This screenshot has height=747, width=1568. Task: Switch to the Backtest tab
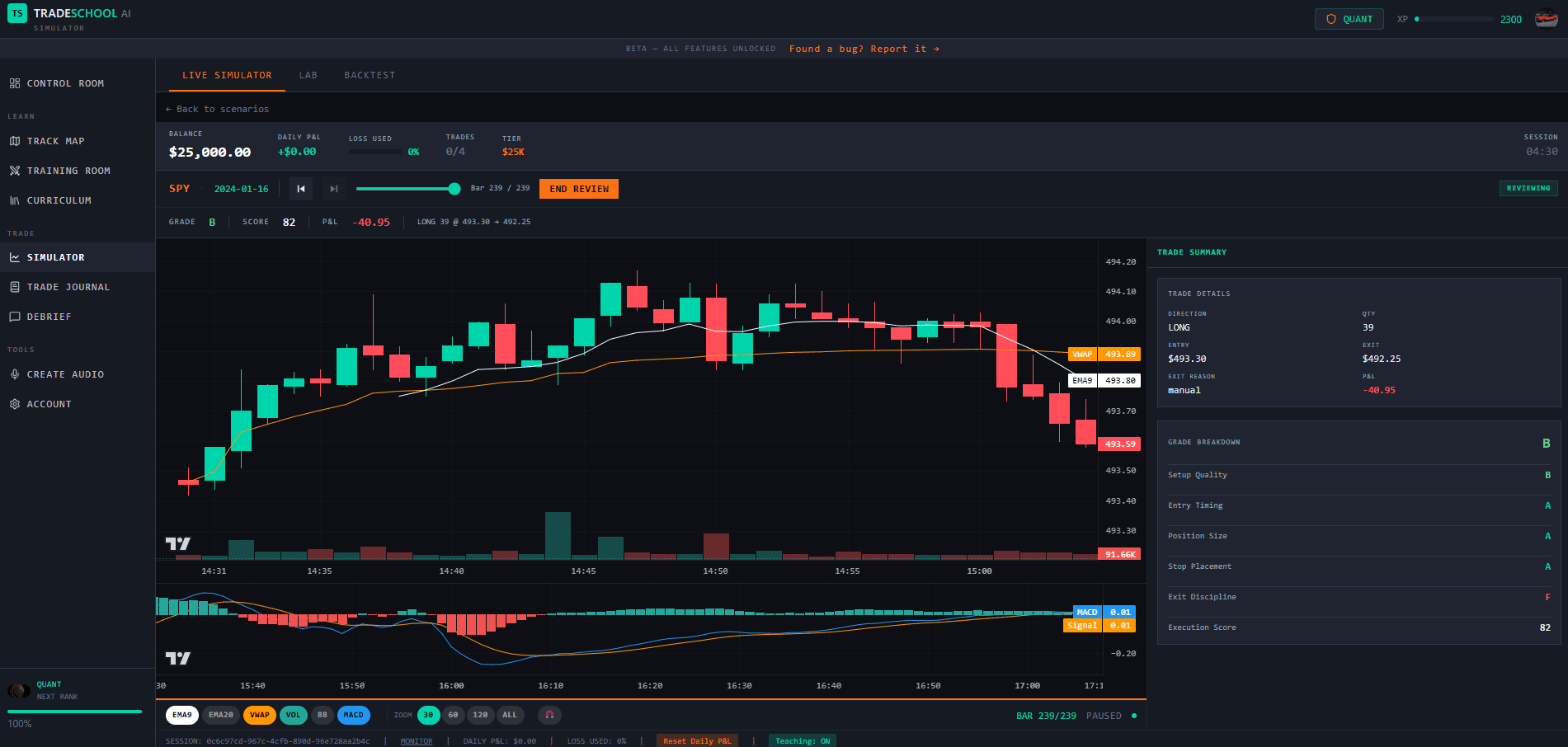pyautogui.click(x=370, y=75)
